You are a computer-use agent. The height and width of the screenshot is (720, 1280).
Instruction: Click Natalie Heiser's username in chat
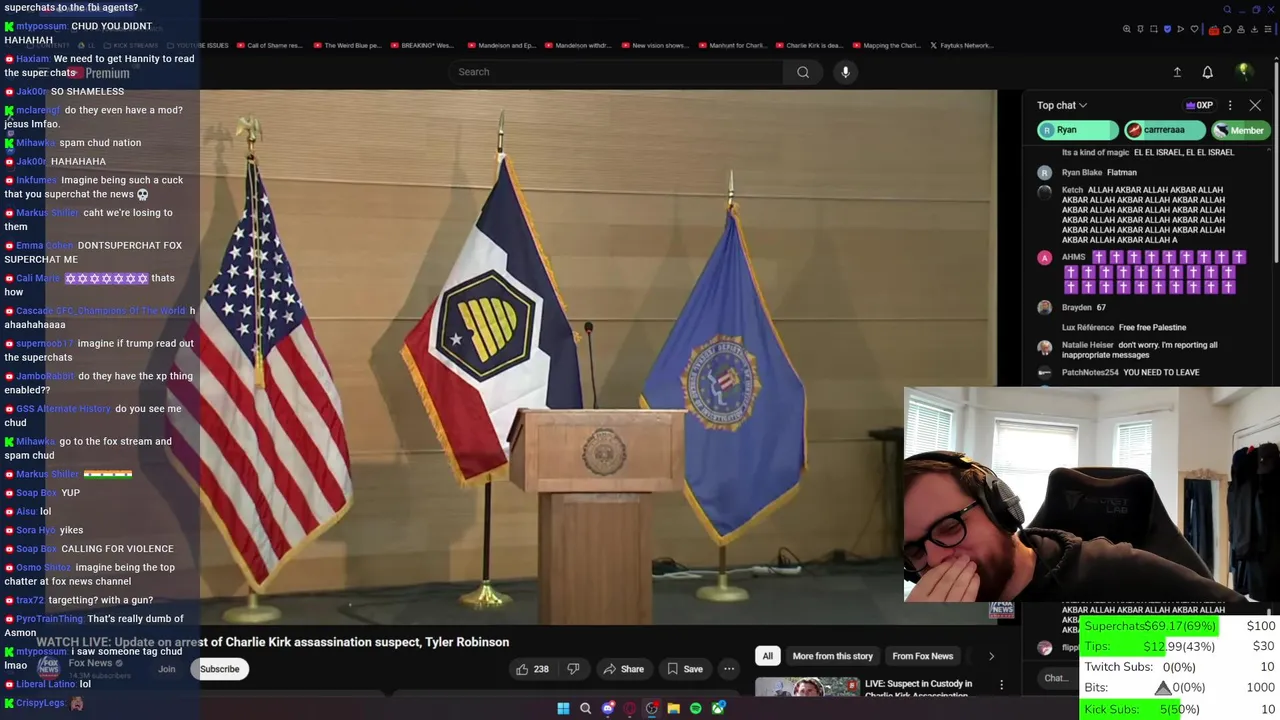tap(1087, 345)
